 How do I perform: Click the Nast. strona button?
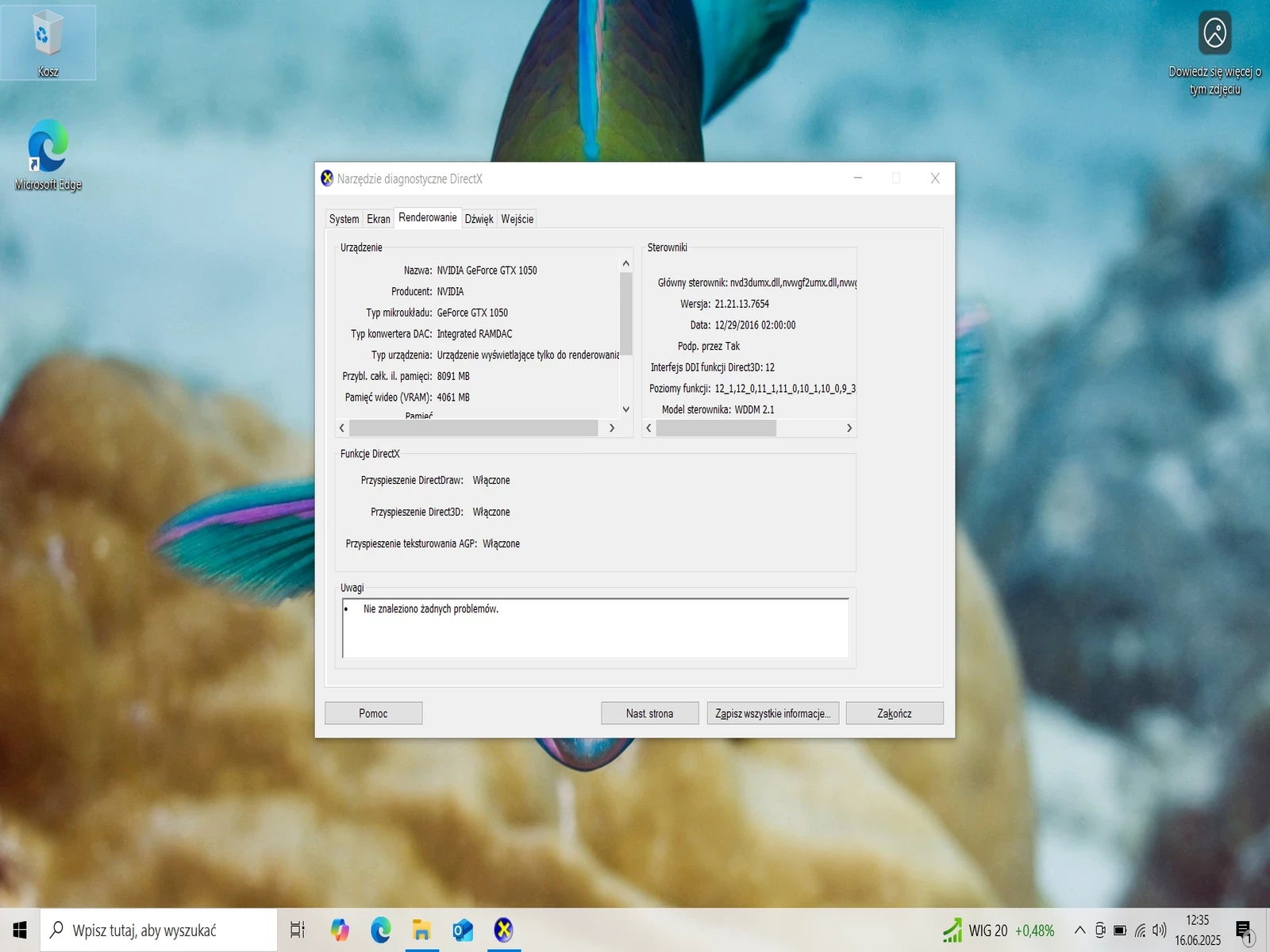(648, 712)
